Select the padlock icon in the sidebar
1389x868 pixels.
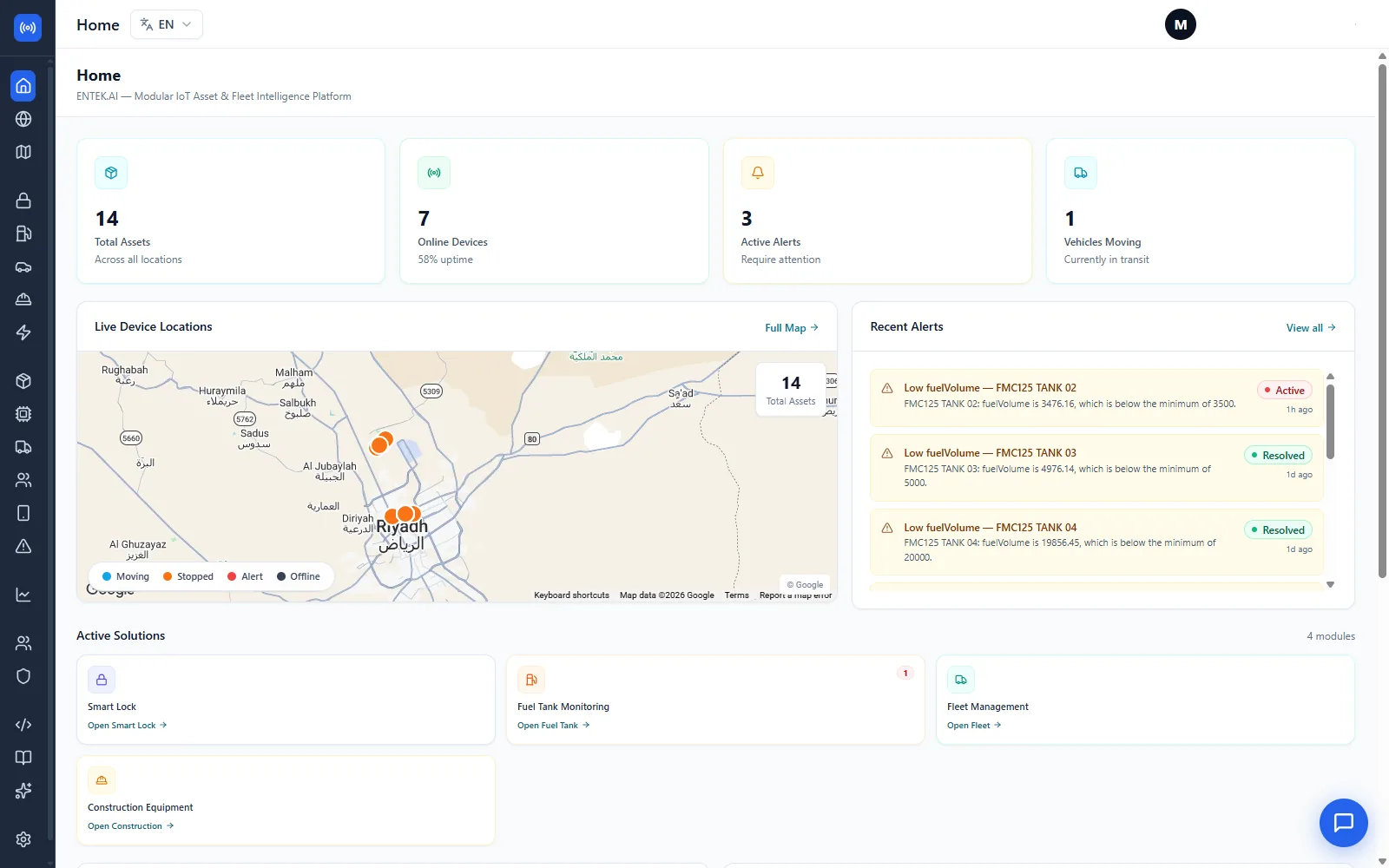pos(23,201)
